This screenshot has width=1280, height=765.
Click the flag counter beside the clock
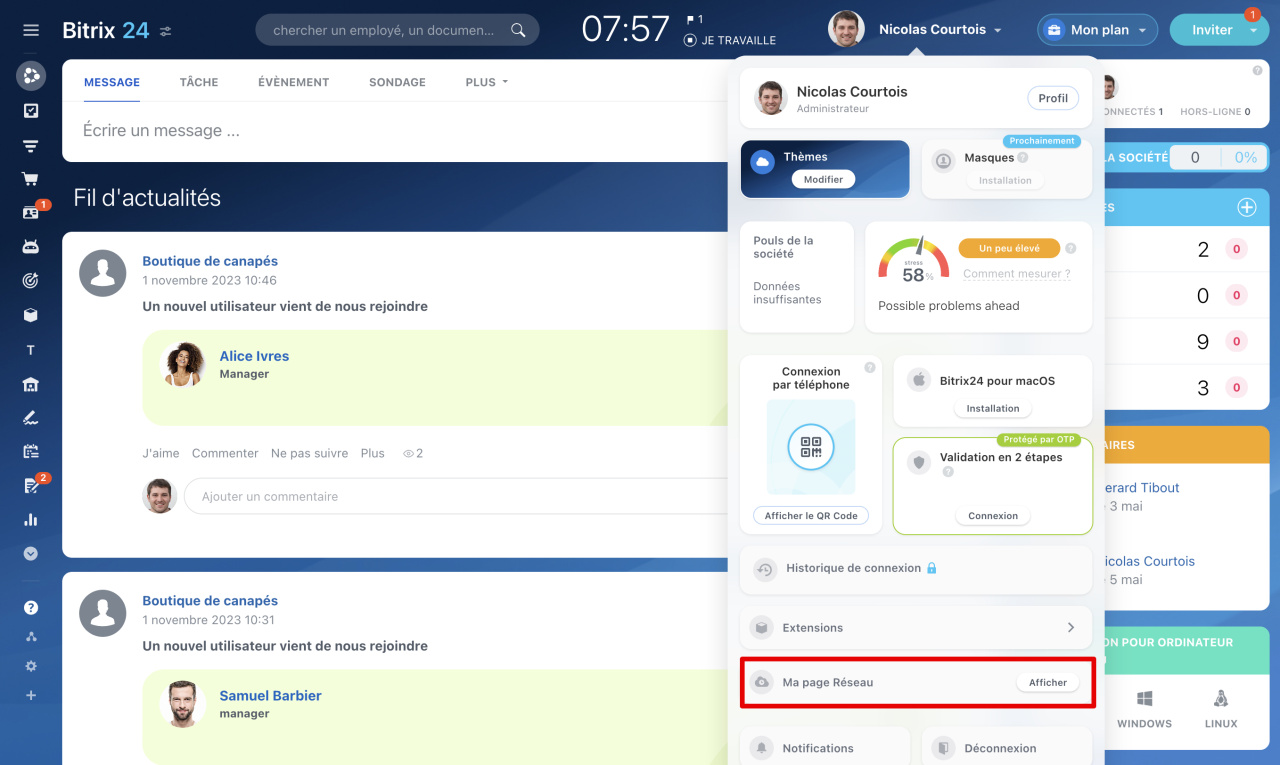click(x=694, y=19)
